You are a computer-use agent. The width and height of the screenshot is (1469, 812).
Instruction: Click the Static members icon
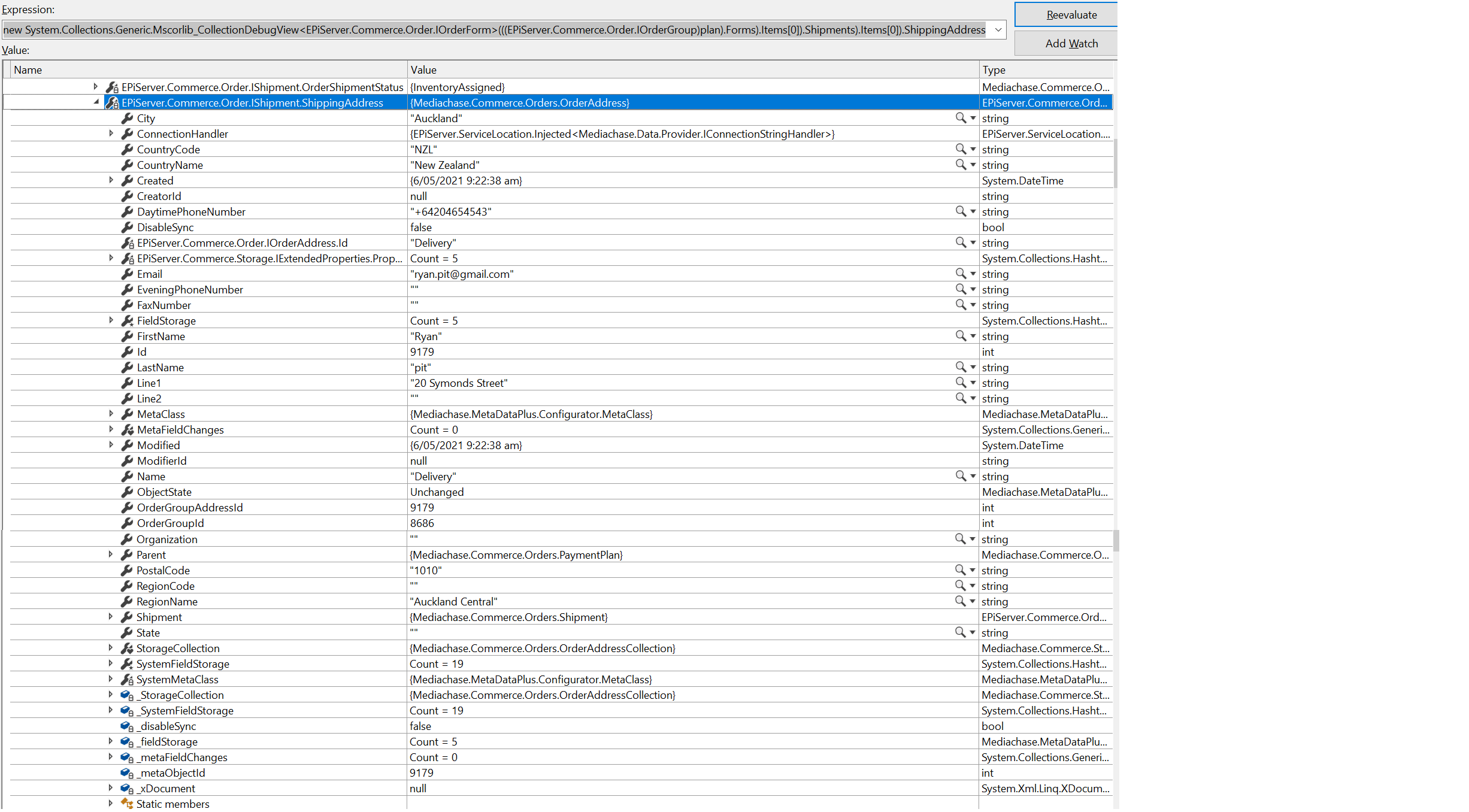pos(126,804)
